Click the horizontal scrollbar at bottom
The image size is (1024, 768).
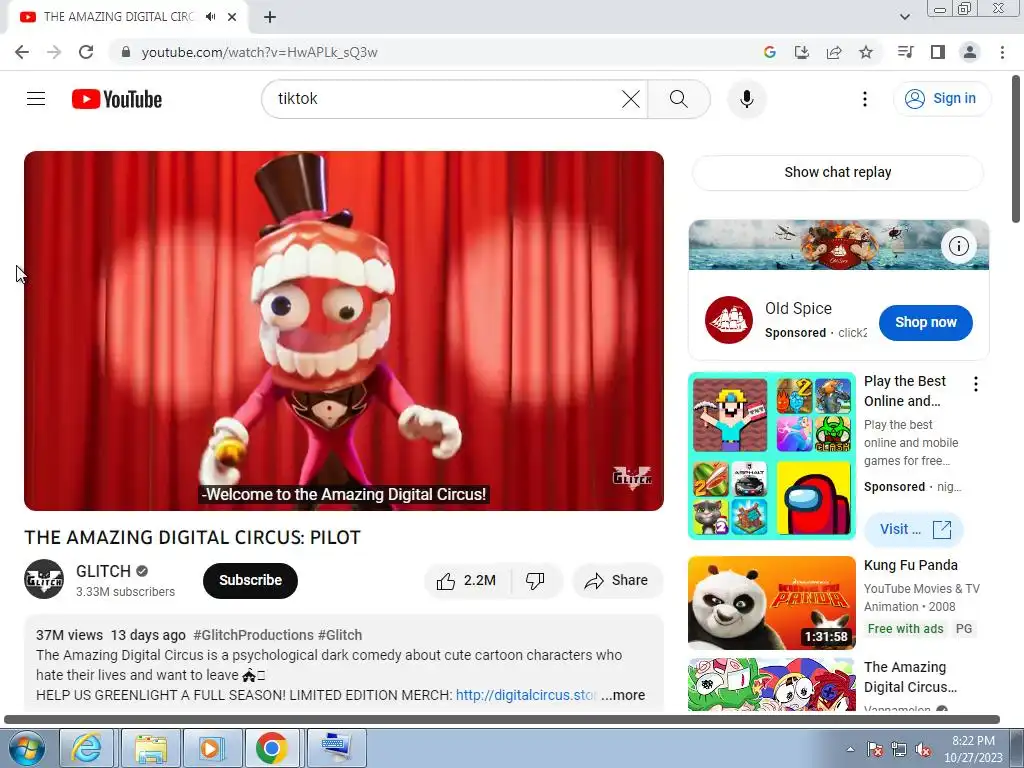coord(502,719)
